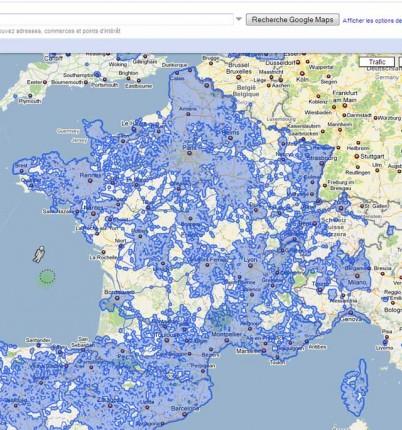
Task: Click the Exeter city marker
Action: (x=44, y=82)
